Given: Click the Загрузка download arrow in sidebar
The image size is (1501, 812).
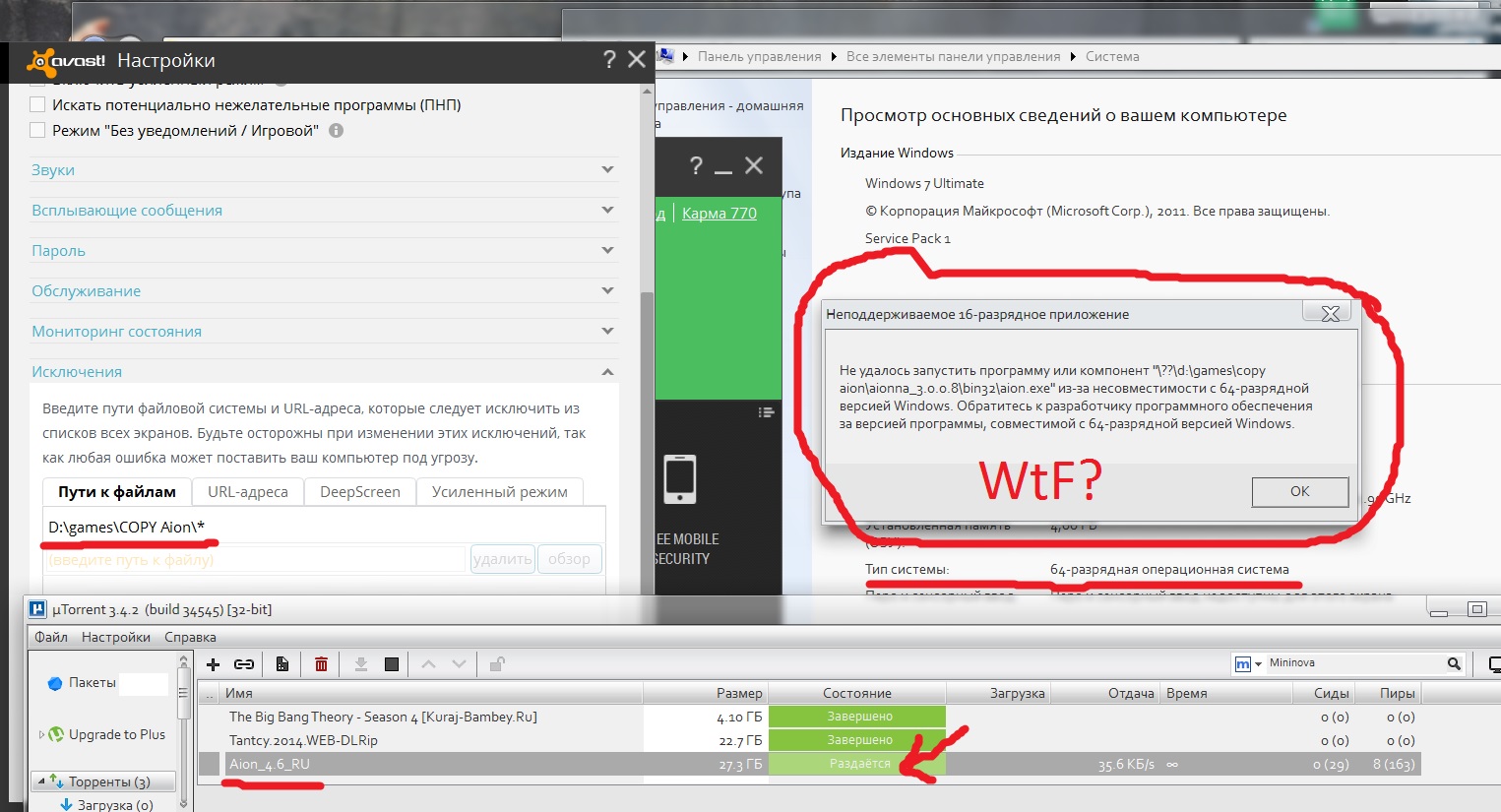Looking at the screenshot, I should point(67,805).
